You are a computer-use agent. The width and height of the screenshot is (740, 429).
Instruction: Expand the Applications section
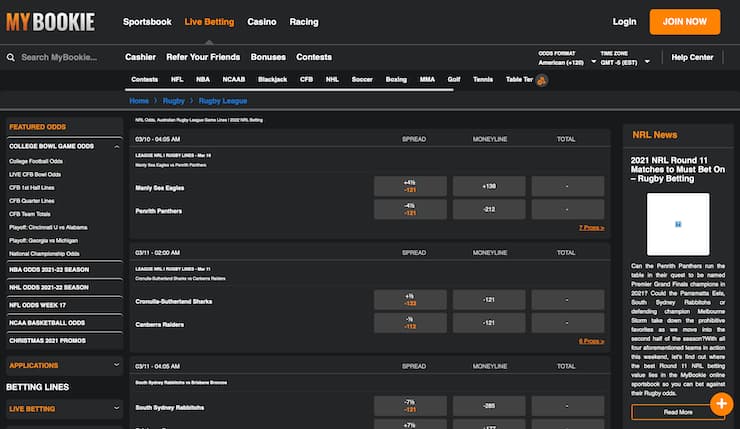point(116,366)
